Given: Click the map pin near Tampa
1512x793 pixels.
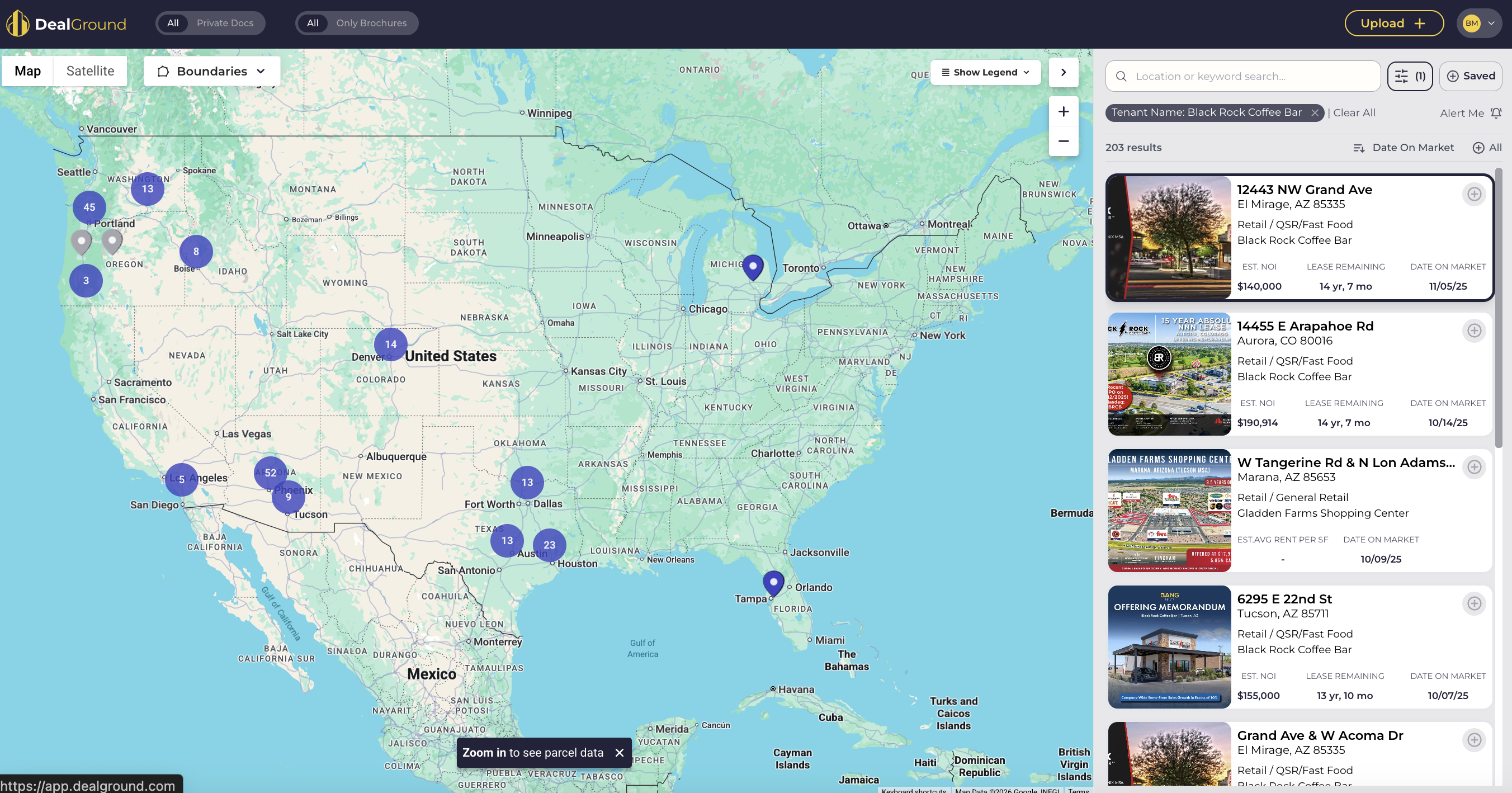Looking at the screenshot, I should pyautogui.click(x=773, y=582).
